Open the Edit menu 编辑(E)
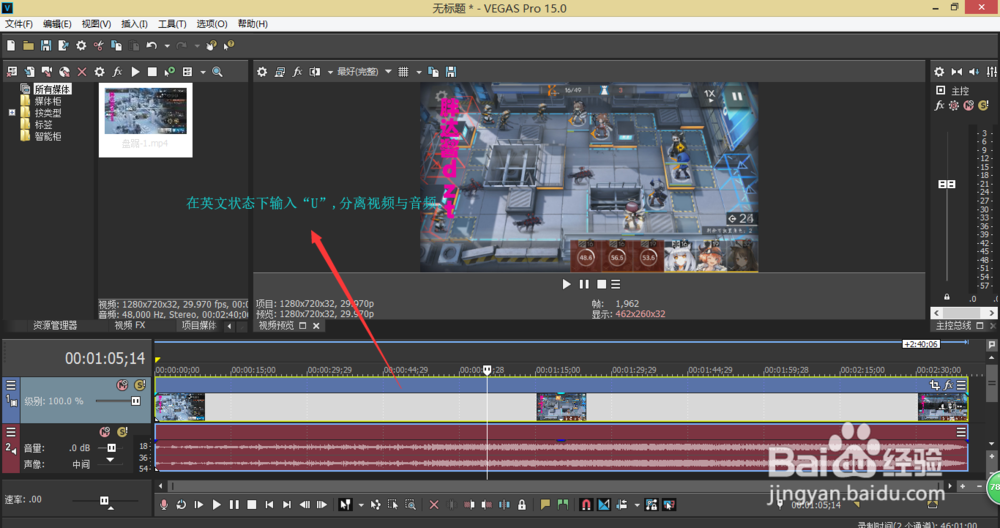1000x528 pixels. coord(57,24)
